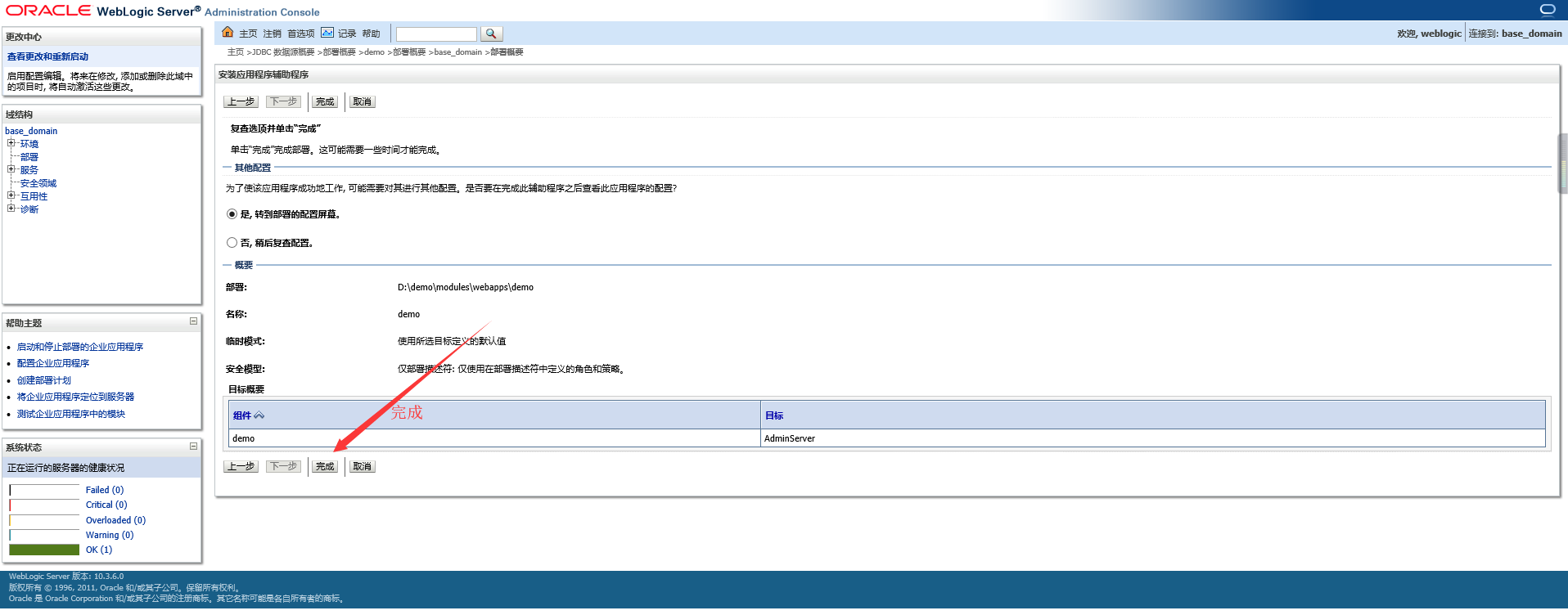Click the search text input field
The image size is (1568, 615).
pyautogui.click(x=436, y=34)
